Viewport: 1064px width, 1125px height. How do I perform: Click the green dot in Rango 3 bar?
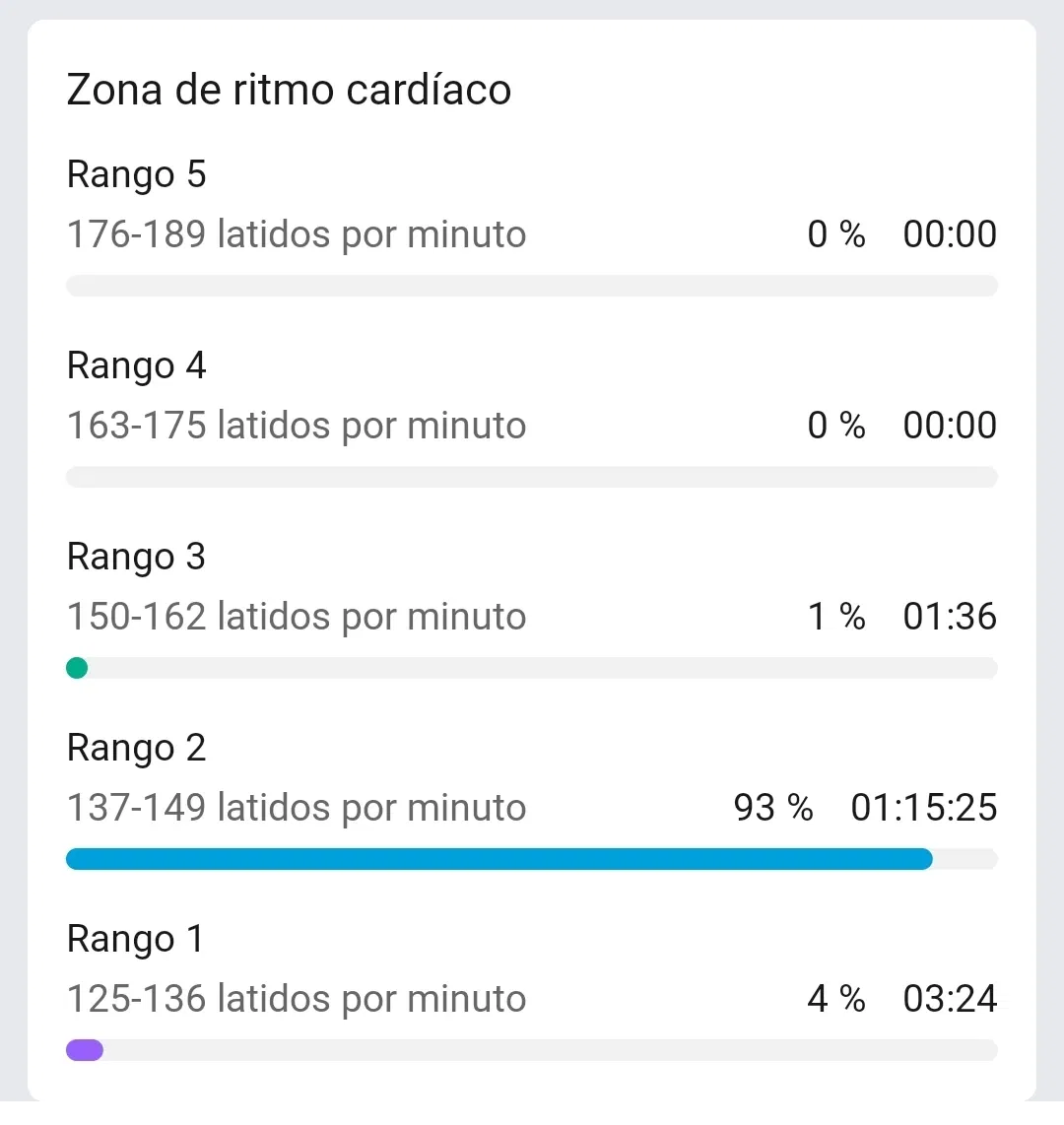pyautogui.click(x=77, y=669)
